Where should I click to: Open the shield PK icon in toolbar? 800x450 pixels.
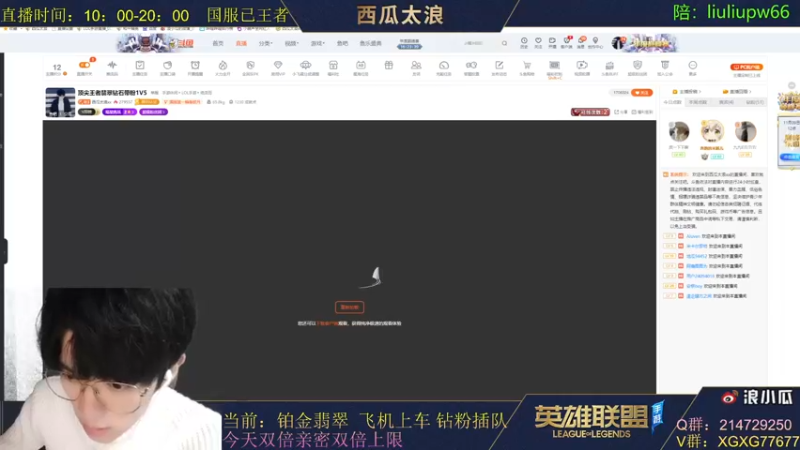pyautogui.click(x=250, y=65)
